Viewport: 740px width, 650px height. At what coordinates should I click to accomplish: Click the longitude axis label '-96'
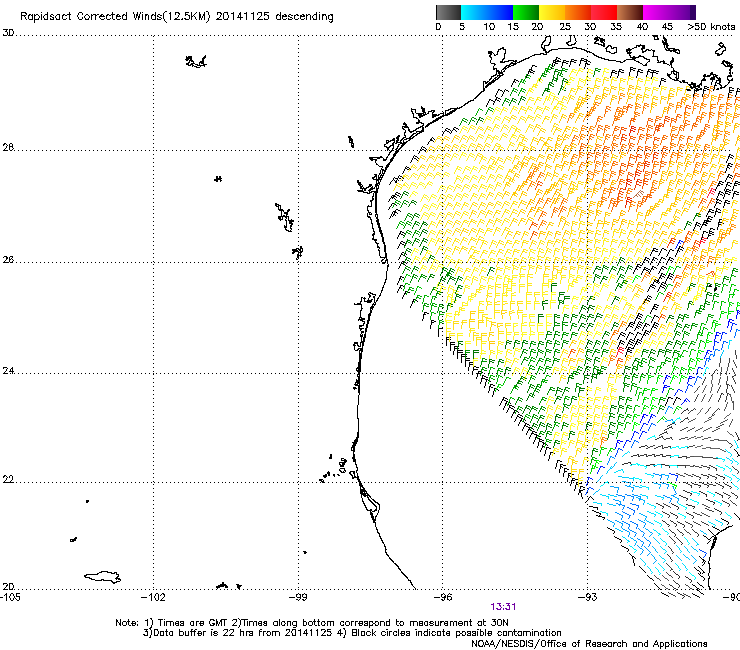[442, 597]
